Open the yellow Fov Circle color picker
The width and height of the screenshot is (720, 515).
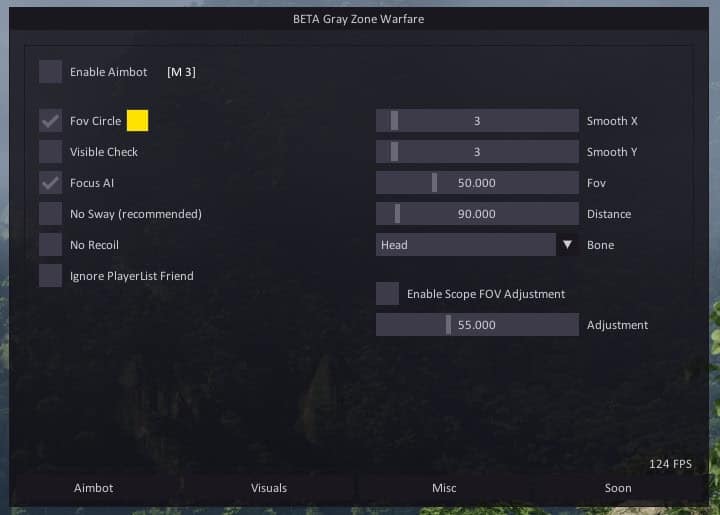pyautogui.click(x=137, y=121)
